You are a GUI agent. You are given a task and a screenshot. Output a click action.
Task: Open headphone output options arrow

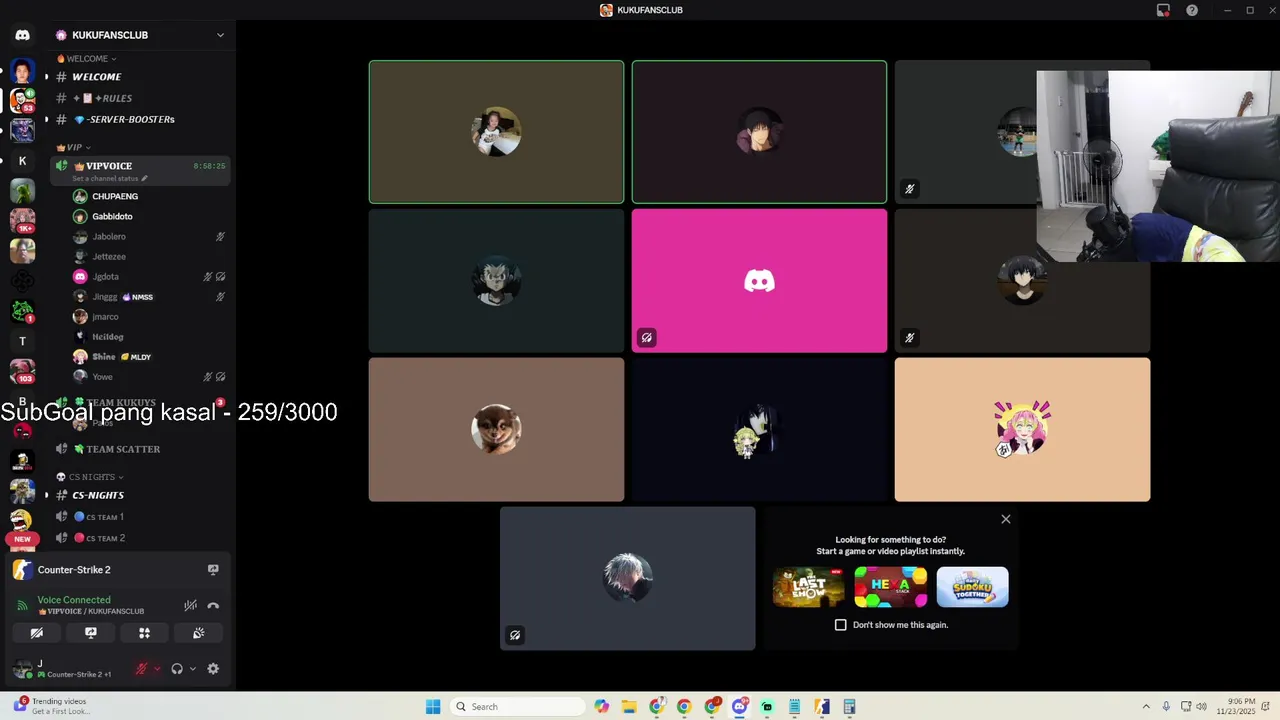pyautogui.click(x=192, y=669)
